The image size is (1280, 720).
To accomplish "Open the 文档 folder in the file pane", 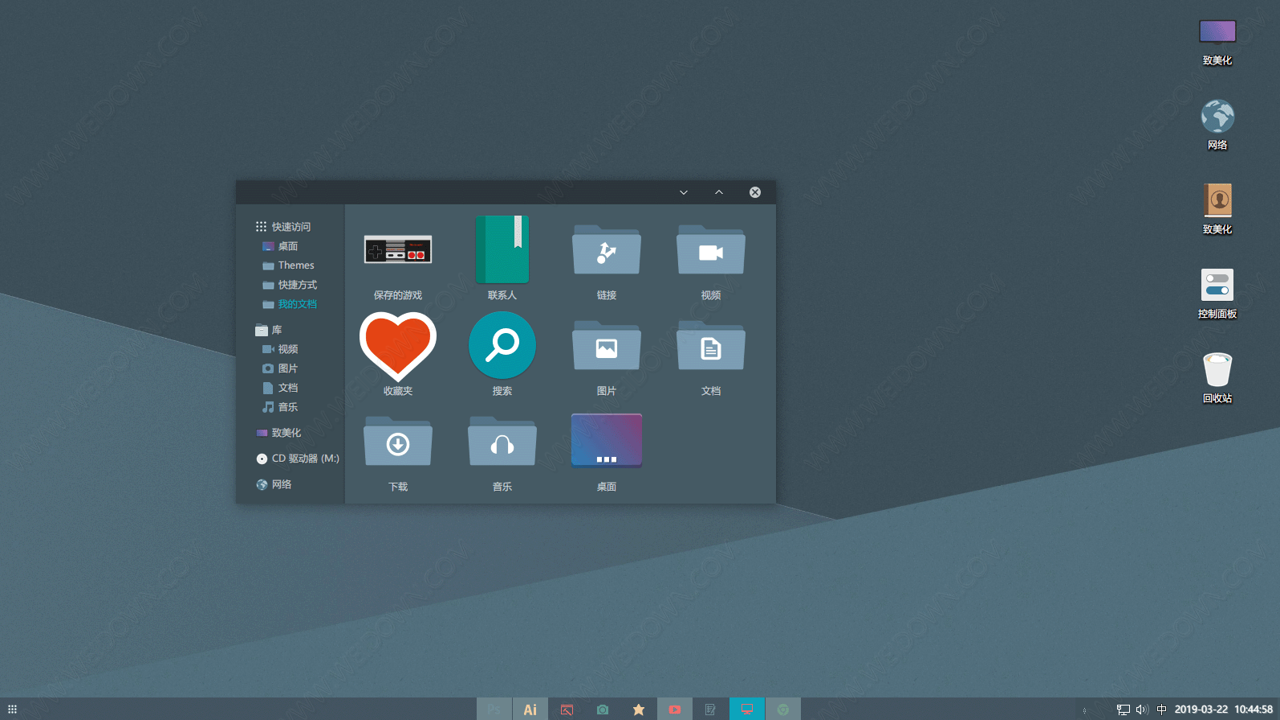I will [x=711, y=346].
